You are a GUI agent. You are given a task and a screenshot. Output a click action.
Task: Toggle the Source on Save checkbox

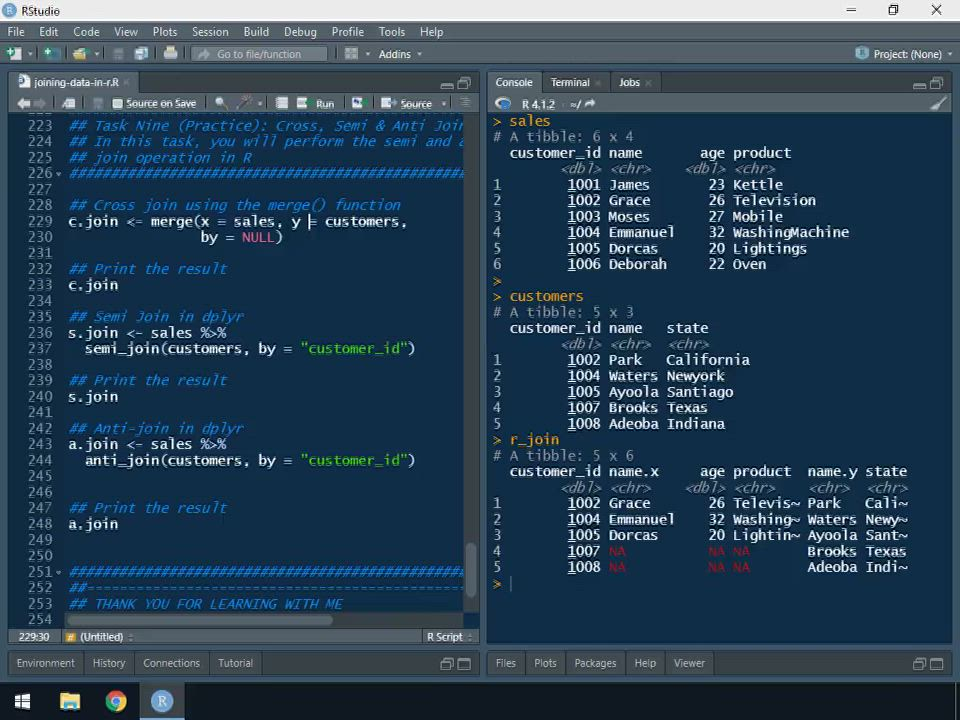(117, 104)
